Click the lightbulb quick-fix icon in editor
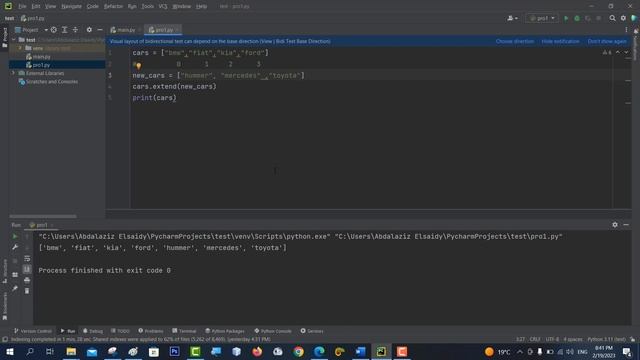The height and width of the screenshot is (360, 640). click(x=138, y=65)
